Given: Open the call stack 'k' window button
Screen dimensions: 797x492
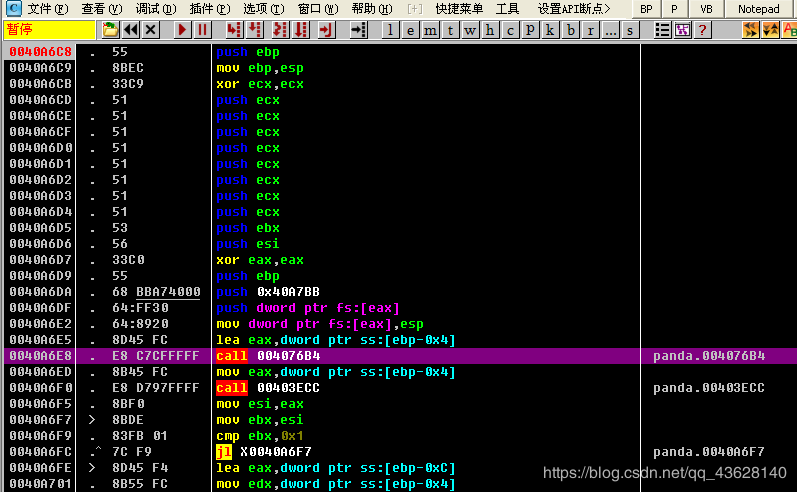Looking at the screenshot, I should 550,30.
